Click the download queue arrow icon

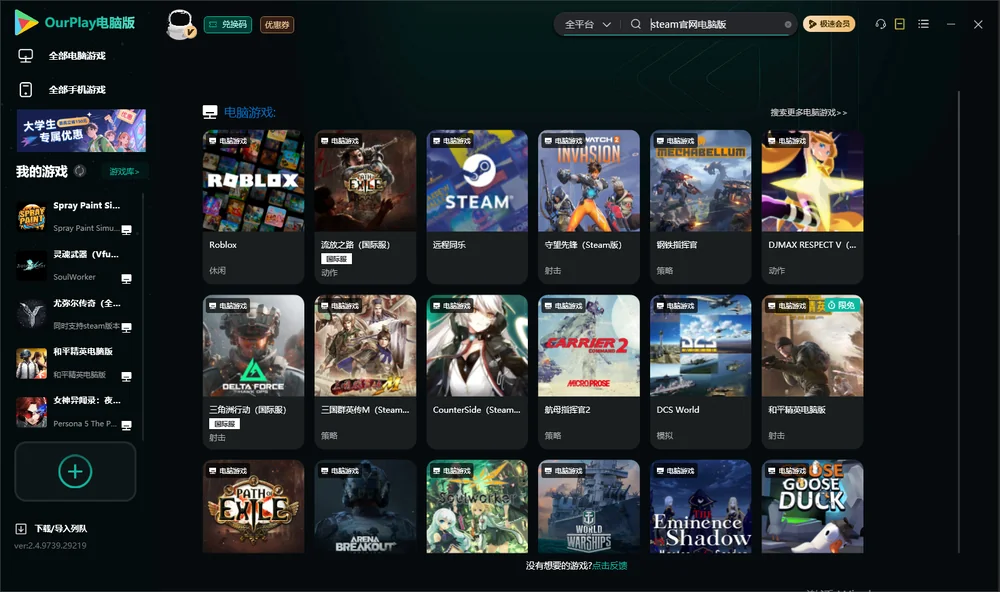coord(21,528)
